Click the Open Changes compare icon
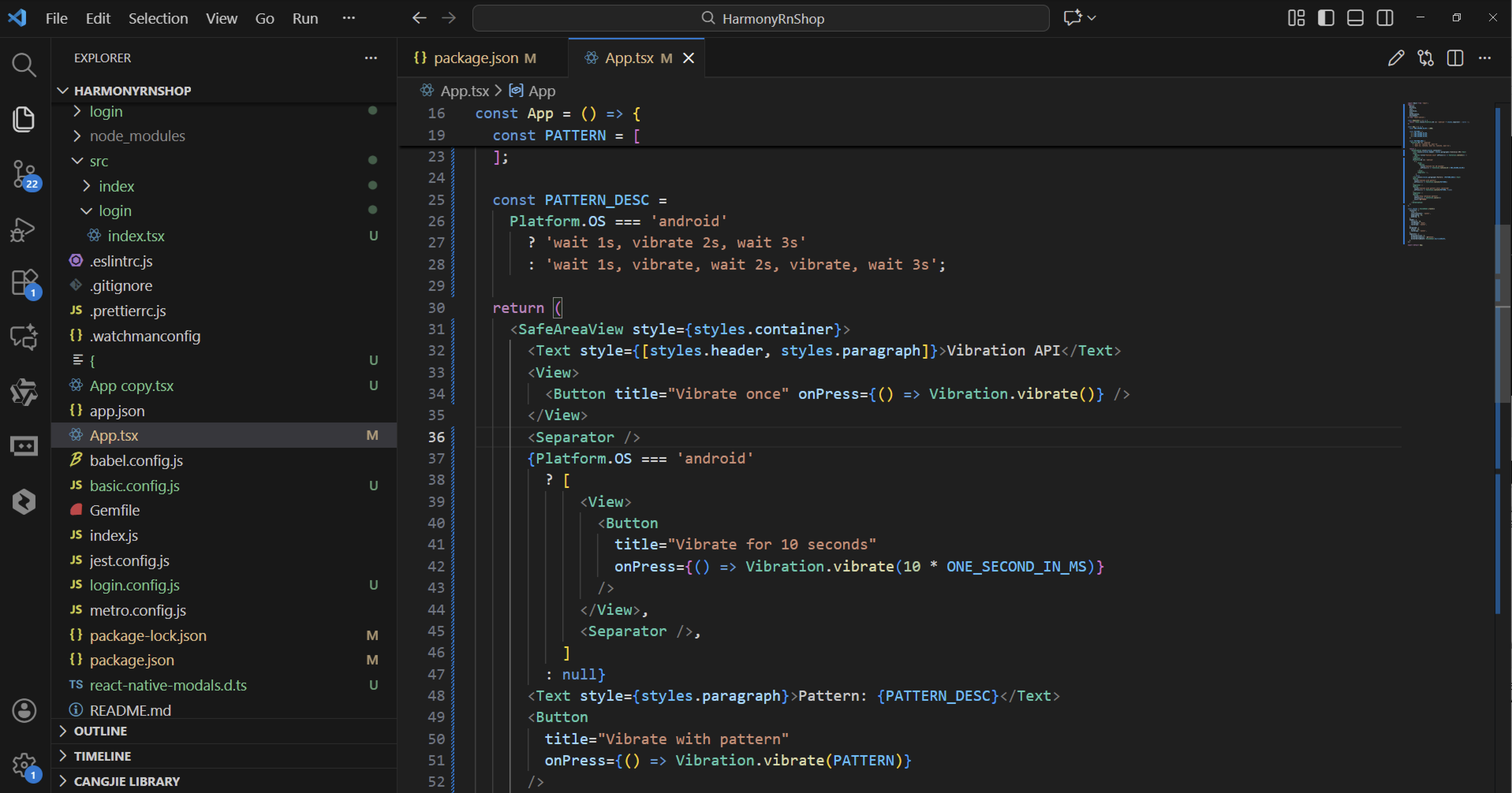Image resolution: width=1512 pixels, height=793 pixels. coord(1425,58)
